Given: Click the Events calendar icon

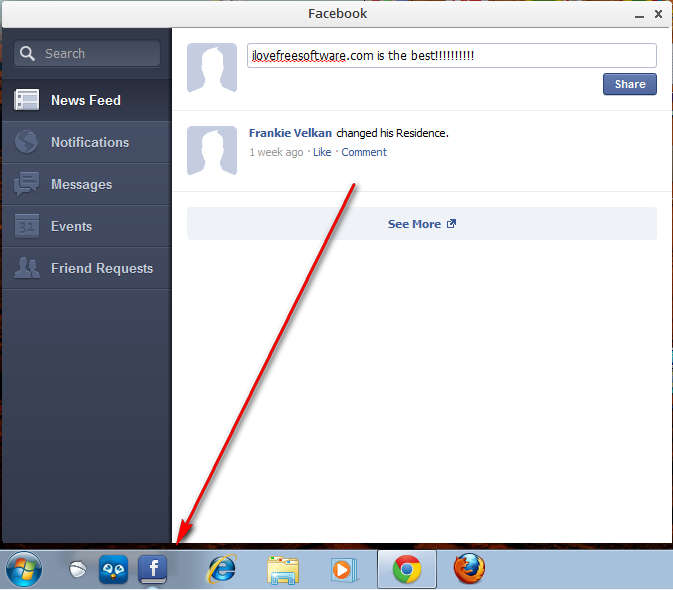Looking at the screenshot, I should pyautogui.click(x=27, y=226).
